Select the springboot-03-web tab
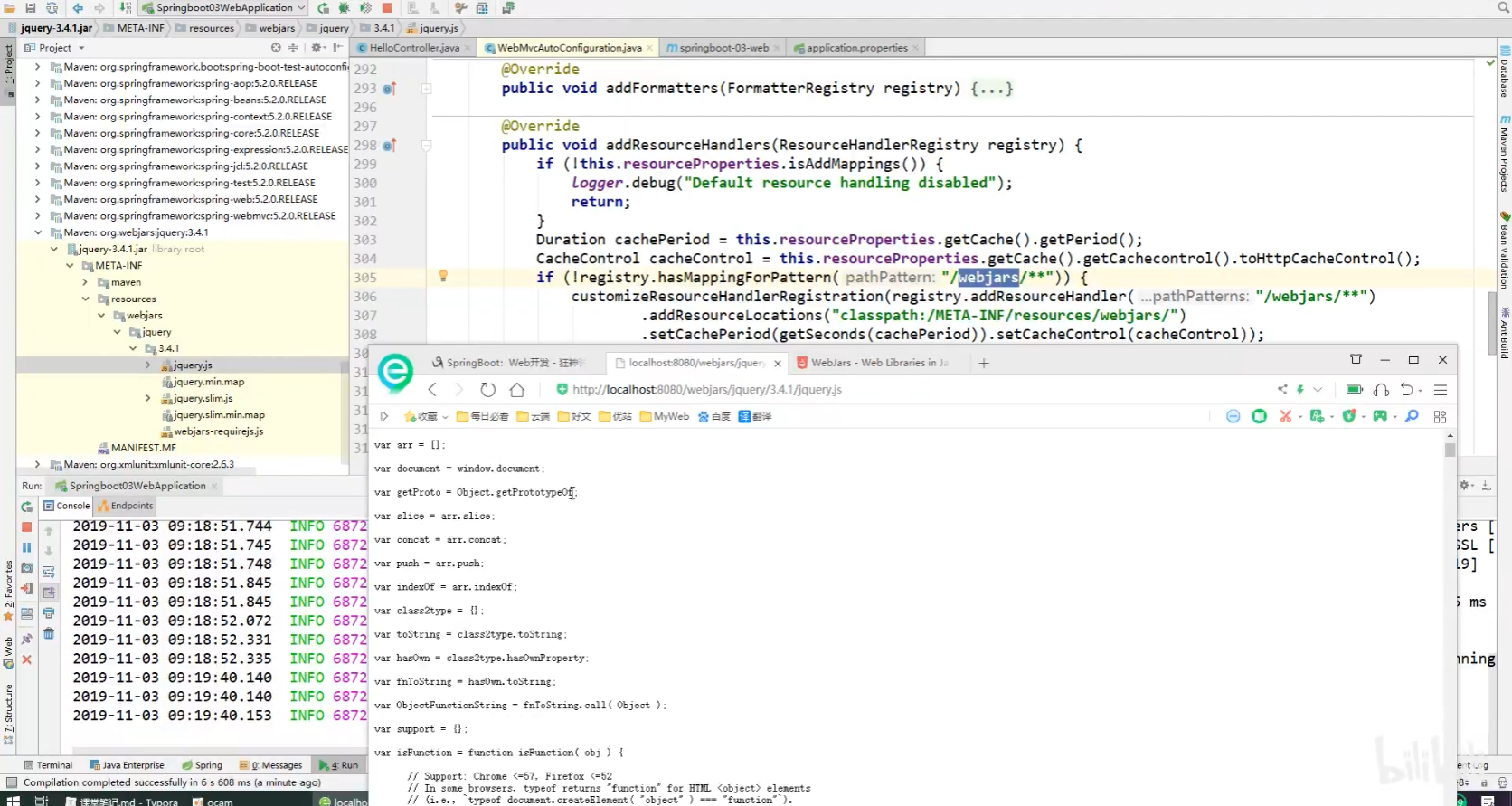 (x=723, y=48)
